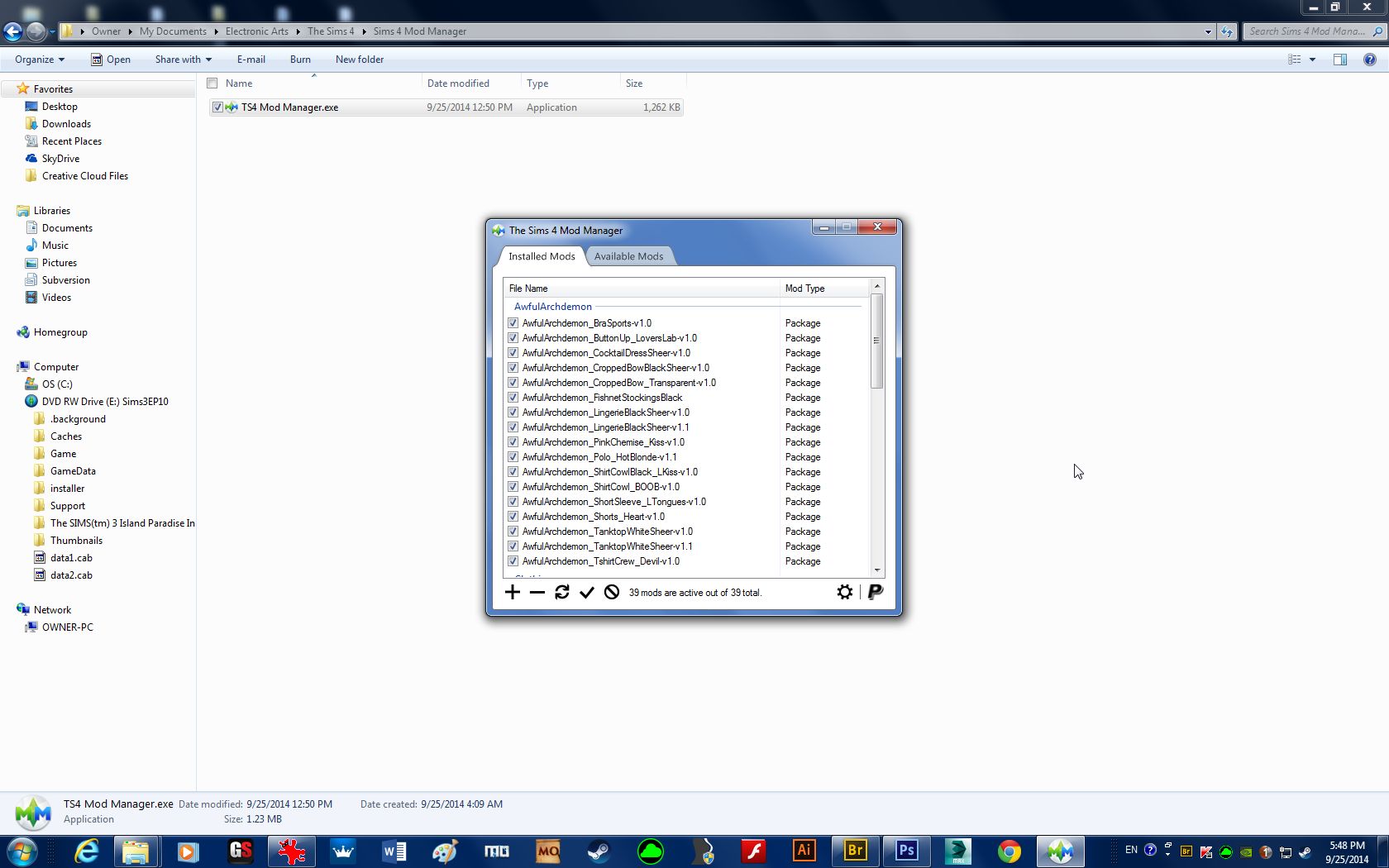Switch to the Available Mods tab
The image size is (1389, 868).
(628, 256)
